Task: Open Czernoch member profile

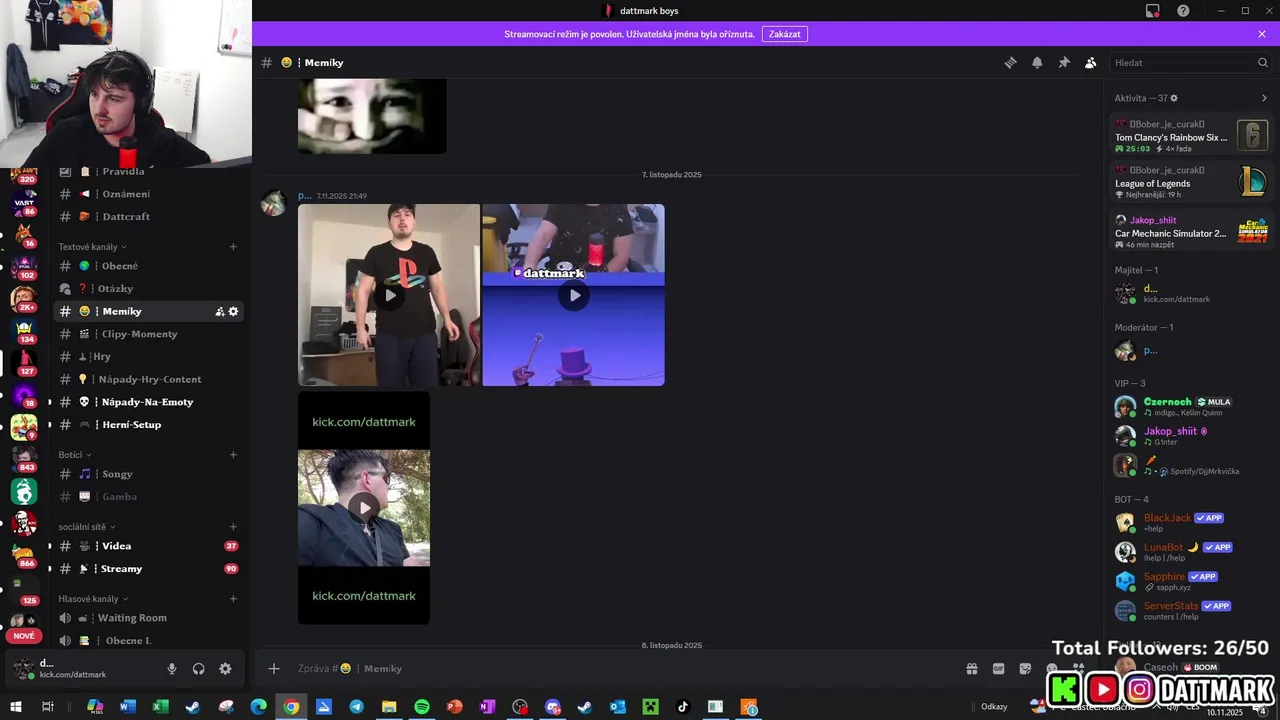Action: coord(1191,406)
